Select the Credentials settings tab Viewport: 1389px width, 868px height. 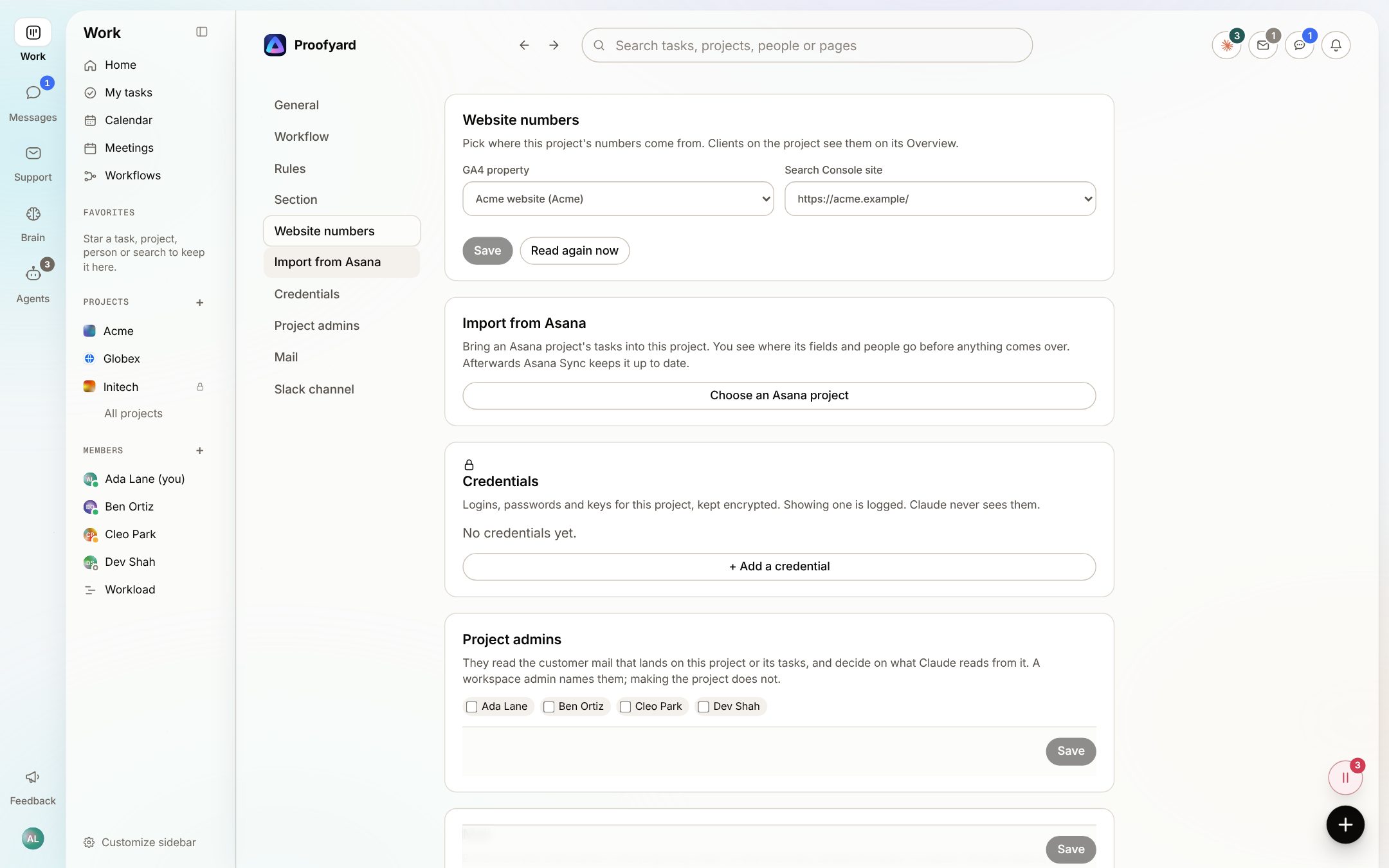[341, 294]
